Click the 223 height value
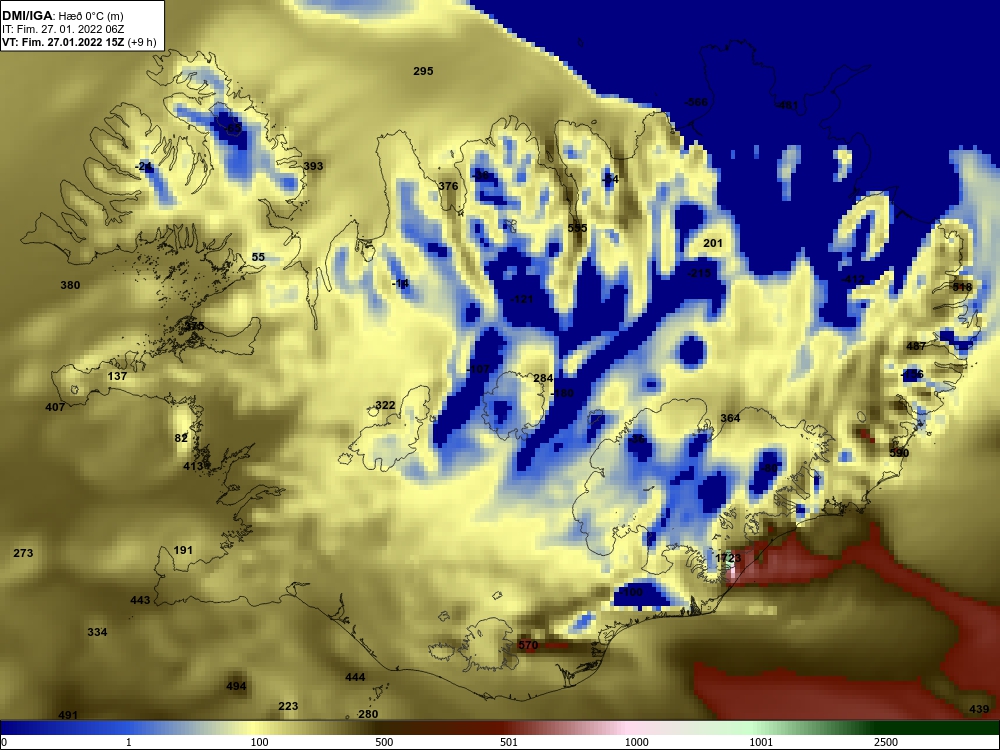 click(x=288, y=706)
